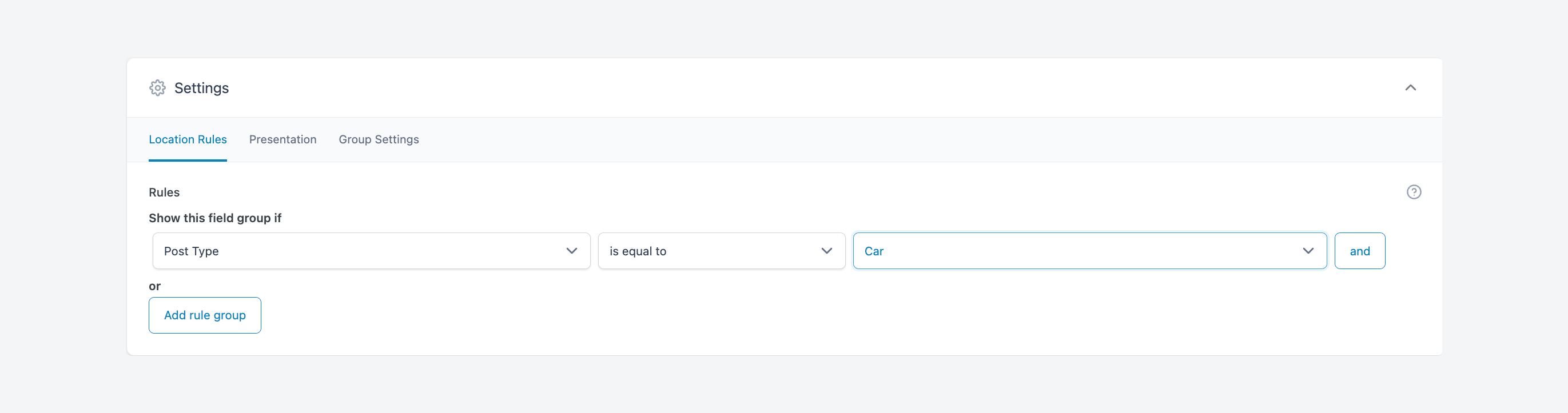Click the Add rule group button
1568x413 pixels.
[205, 315]
